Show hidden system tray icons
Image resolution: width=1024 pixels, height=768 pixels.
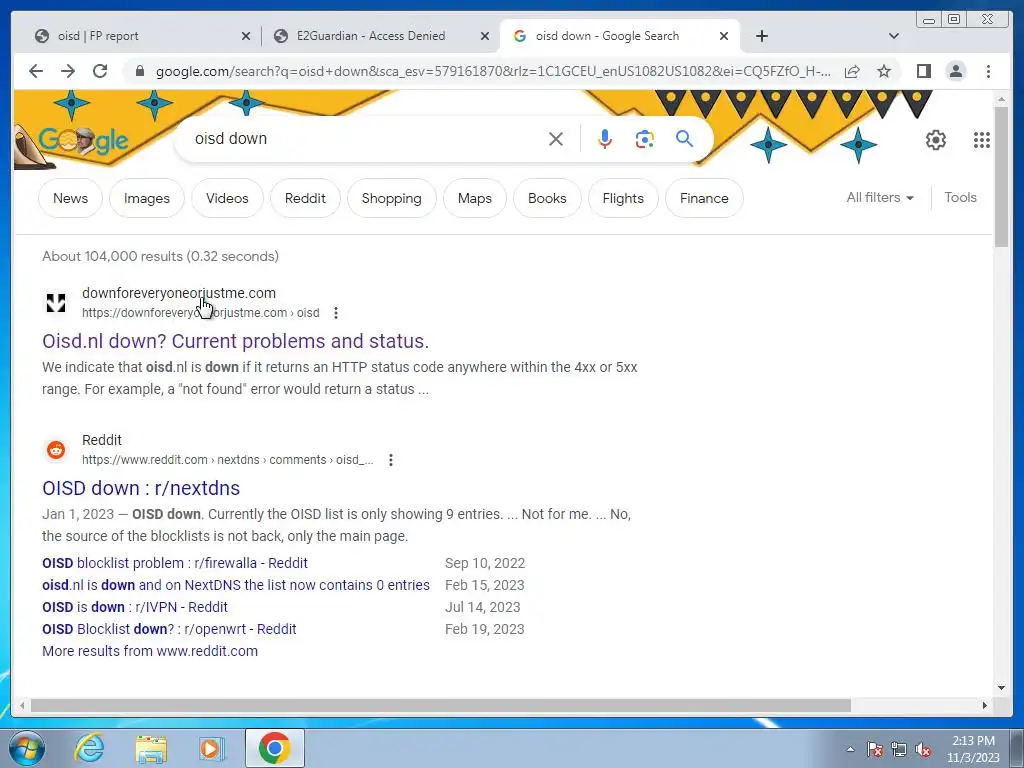coord(850,749)
